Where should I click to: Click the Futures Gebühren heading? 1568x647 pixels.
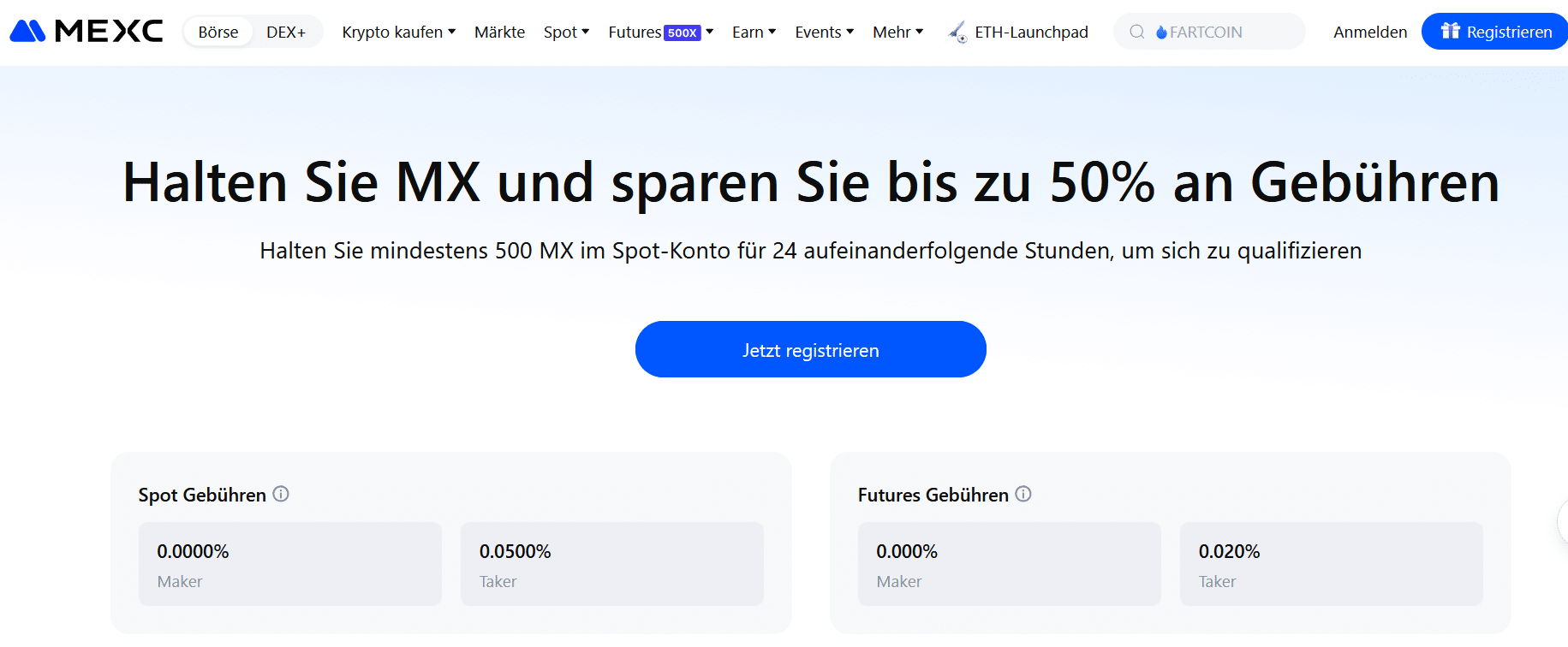pos(933,495)
